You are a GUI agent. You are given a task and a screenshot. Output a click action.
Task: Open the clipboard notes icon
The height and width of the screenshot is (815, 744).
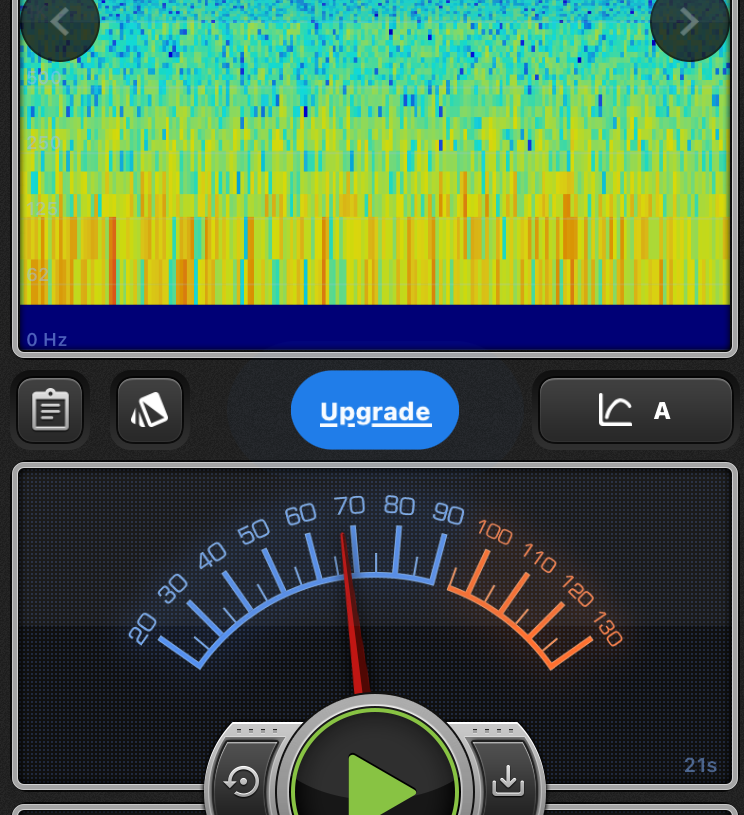pos(50,410)
